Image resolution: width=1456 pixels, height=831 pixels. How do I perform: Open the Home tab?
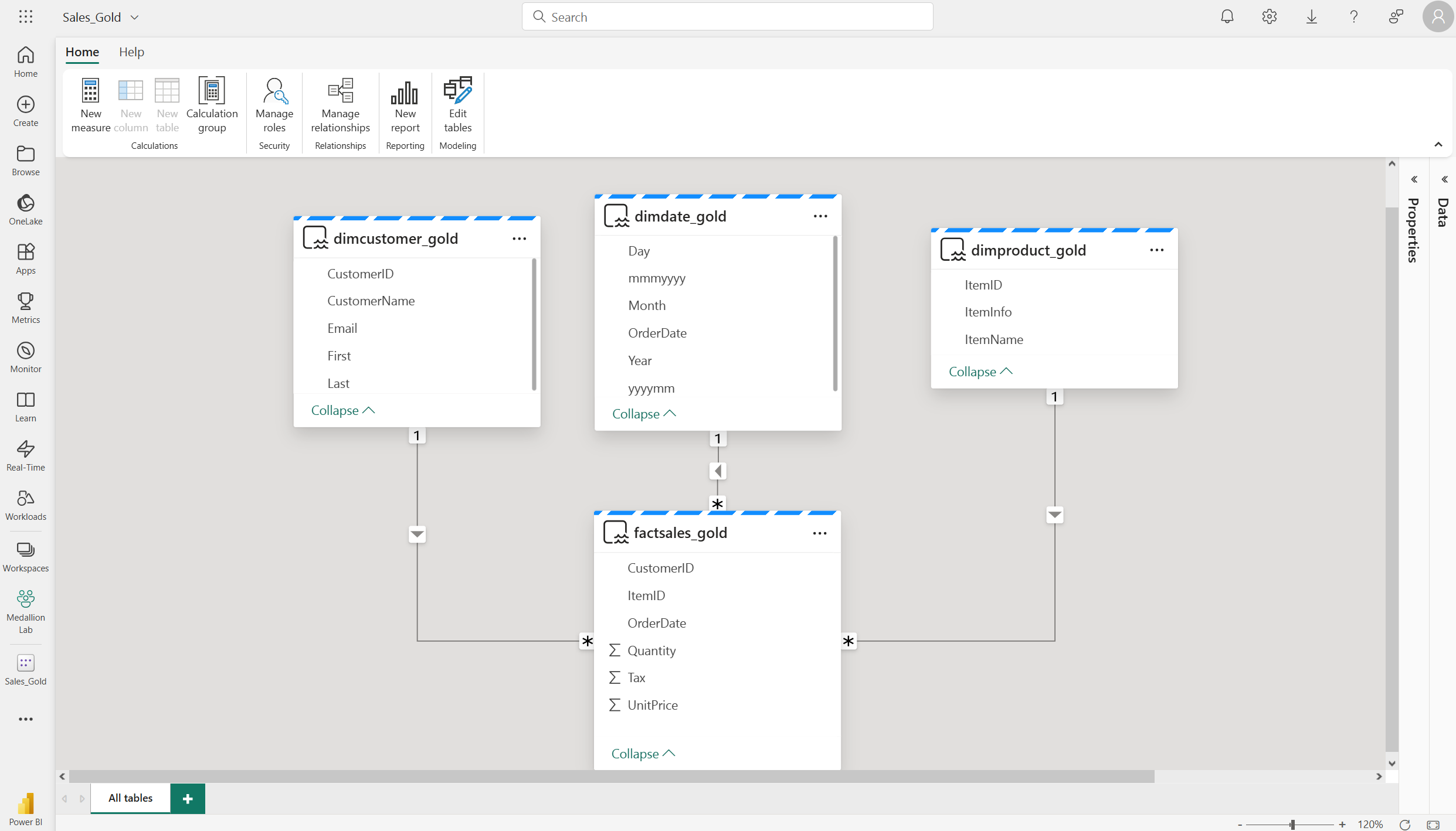click(x=82, y=52)
